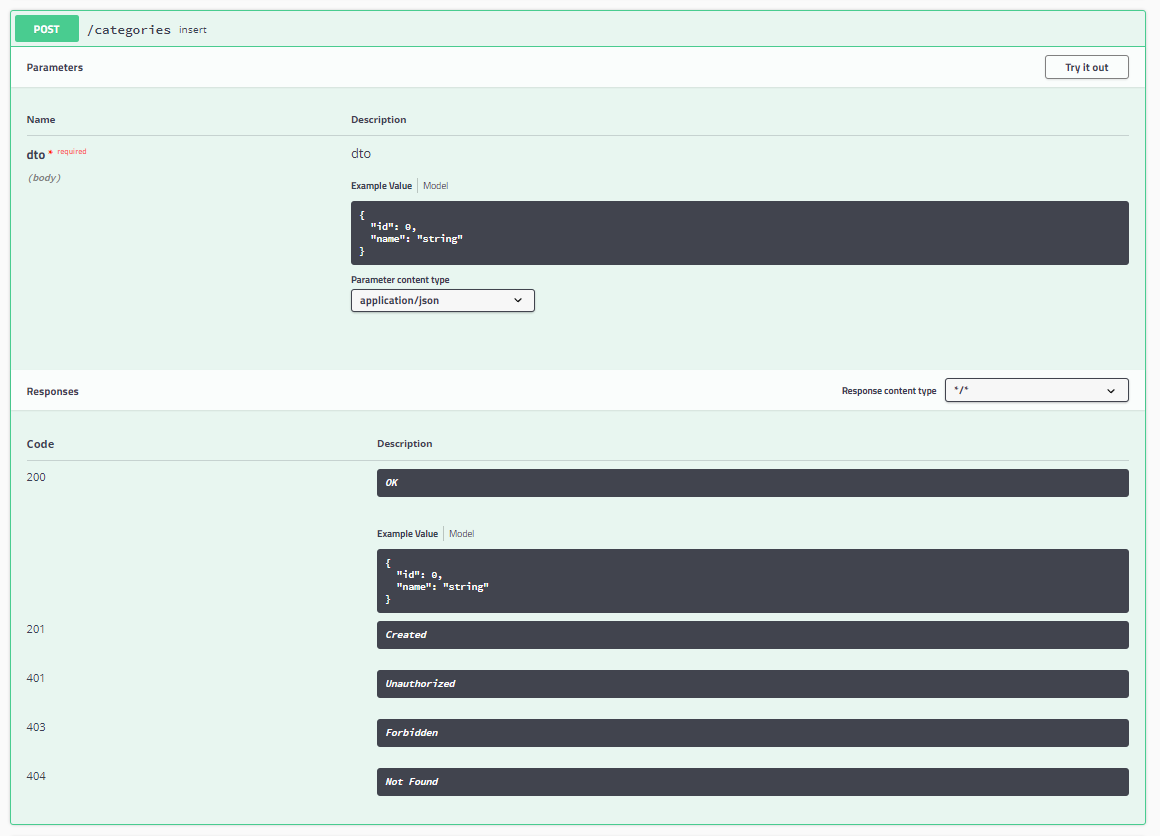Screen dimensions: 1160x836
Task: Click the 401 Unauthorized response bar
Action: click(752, 683)
